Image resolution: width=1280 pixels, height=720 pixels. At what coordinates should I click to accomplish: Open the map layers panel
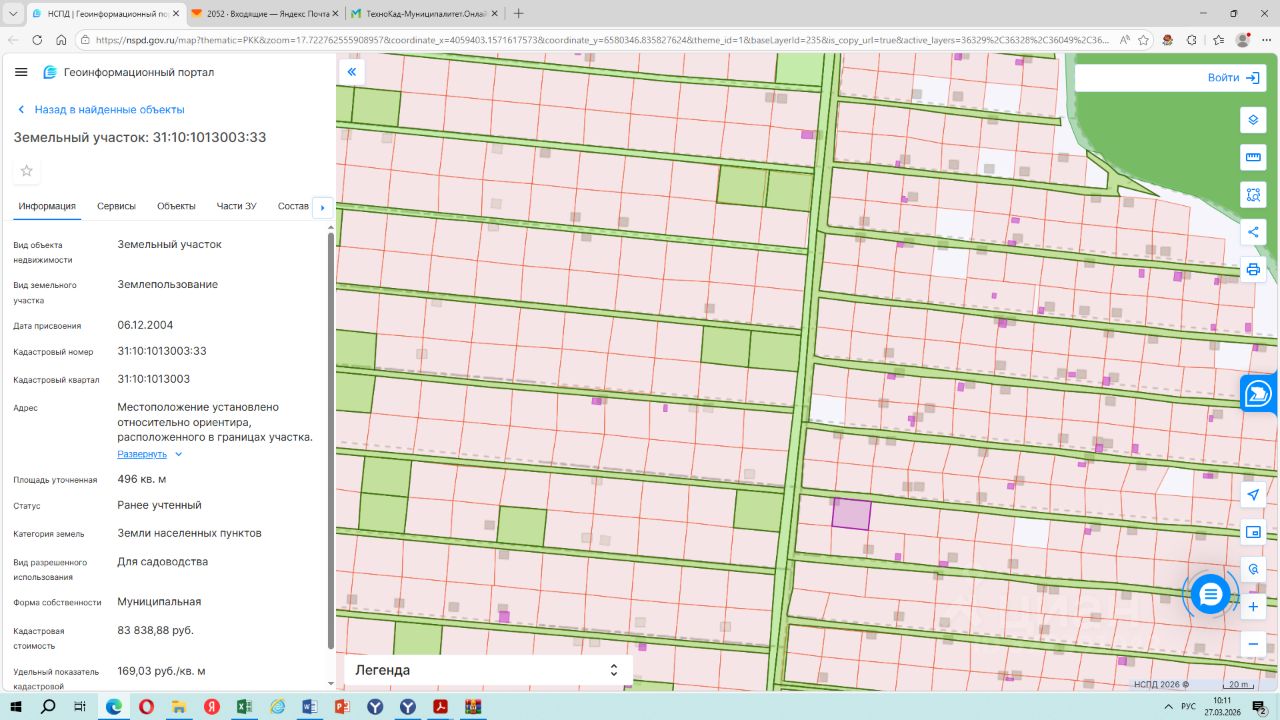click(x=1253, y=120)
